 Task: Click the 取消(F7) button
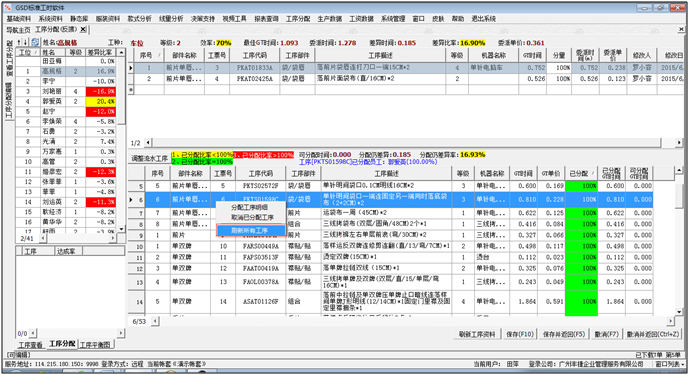(x=607, y=335)
